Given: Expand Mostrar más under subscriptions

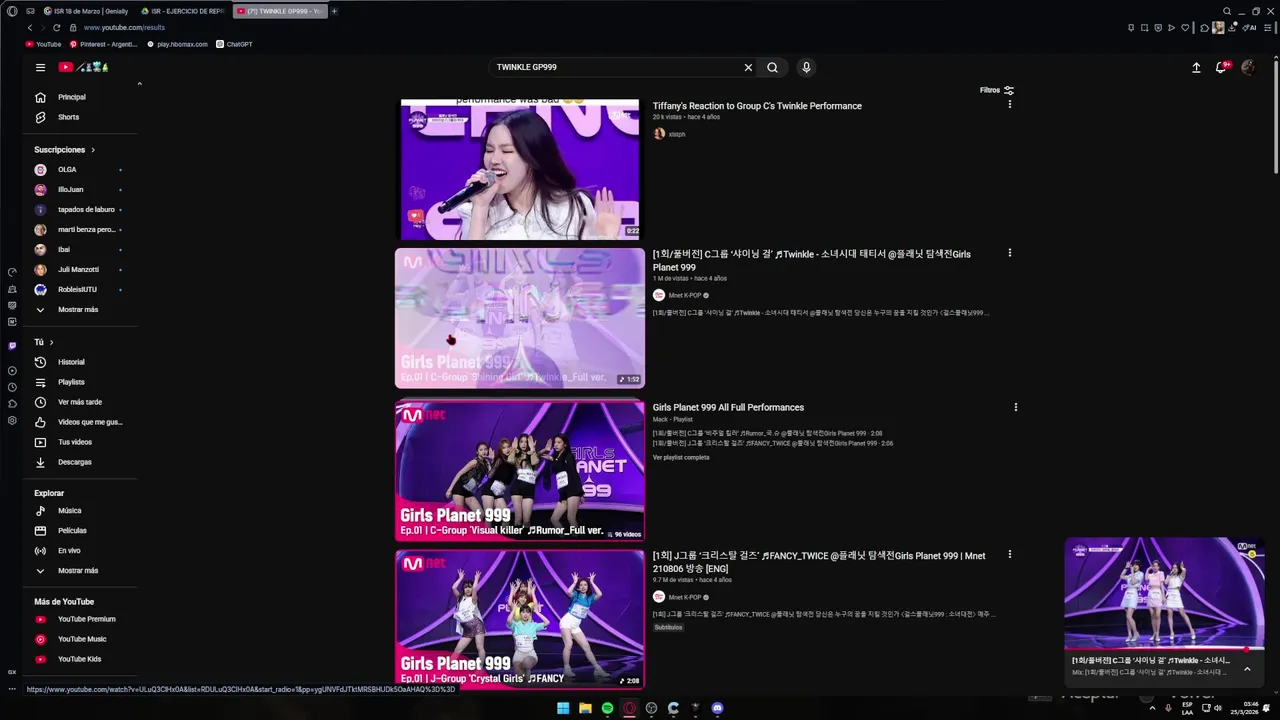Looking at the screenshot, I should coord(80,310).
